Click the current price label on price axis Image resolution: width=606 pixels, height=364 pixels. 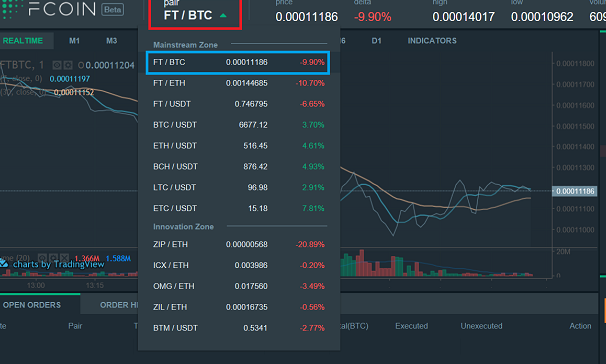point(574,191)
